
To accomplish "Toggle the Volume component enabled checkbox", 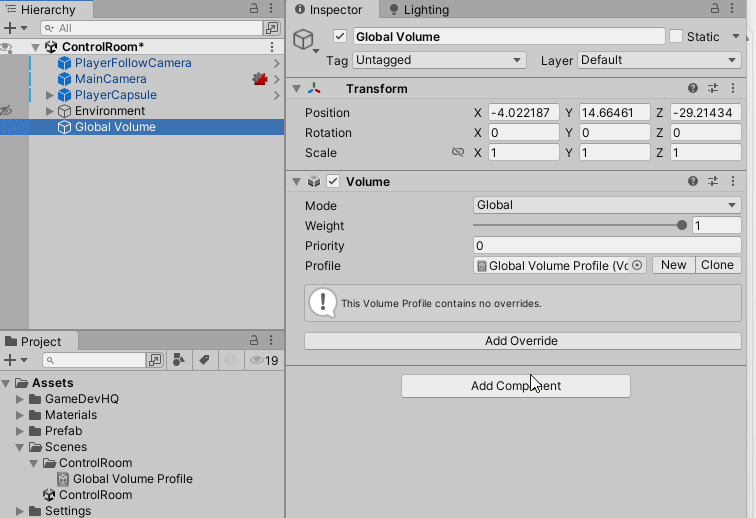I will click(x=333, y=181).
